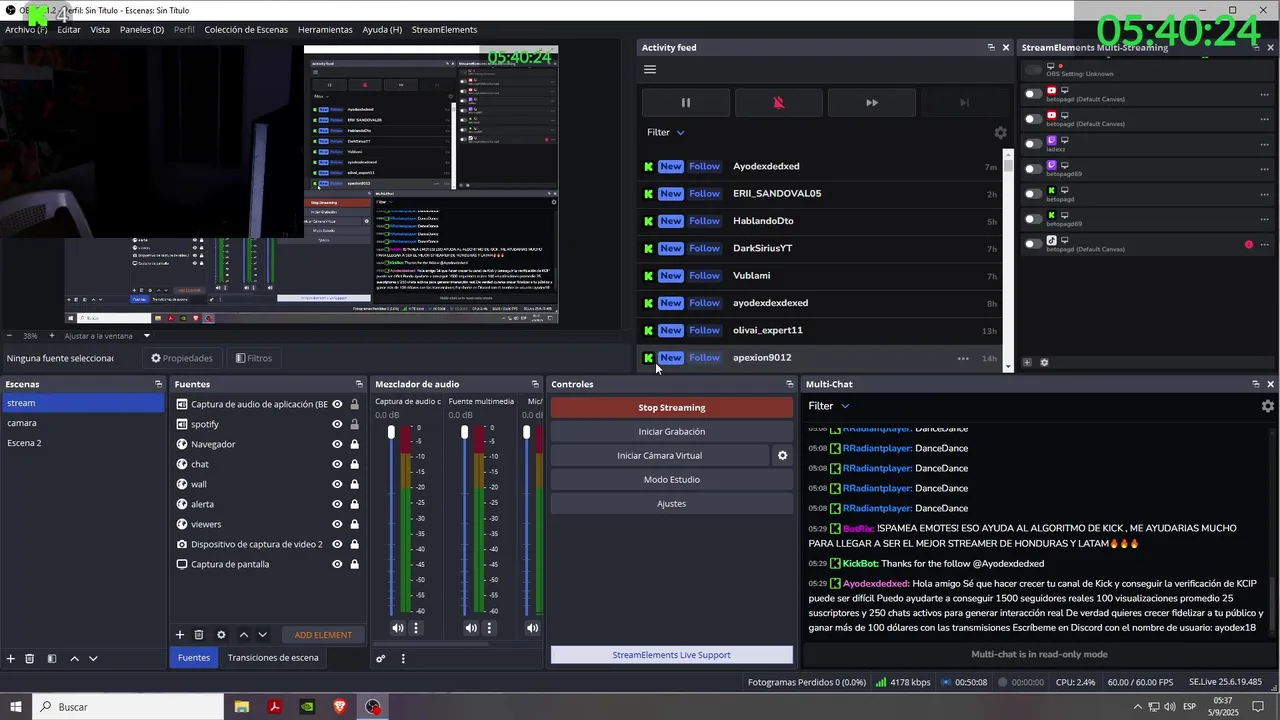The height and width of the screenshot is (720, 1280).
Task: Undock the Controles panel
Action: (790, 384)
